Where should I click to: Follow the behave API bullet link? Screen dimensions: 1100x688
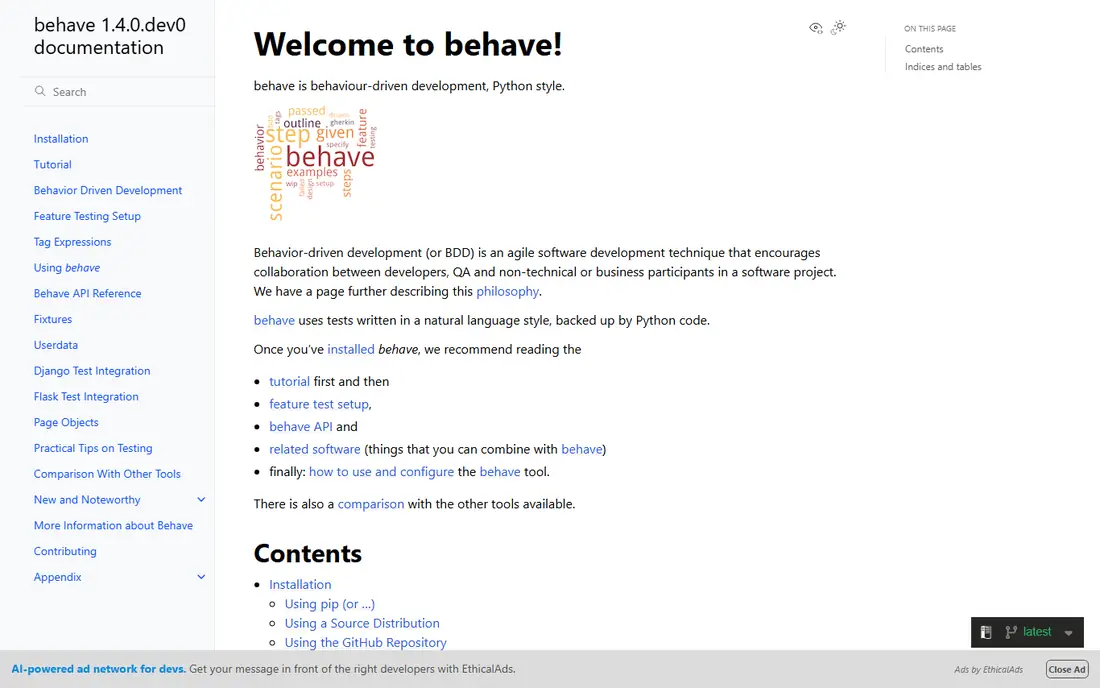coord(301,426)
